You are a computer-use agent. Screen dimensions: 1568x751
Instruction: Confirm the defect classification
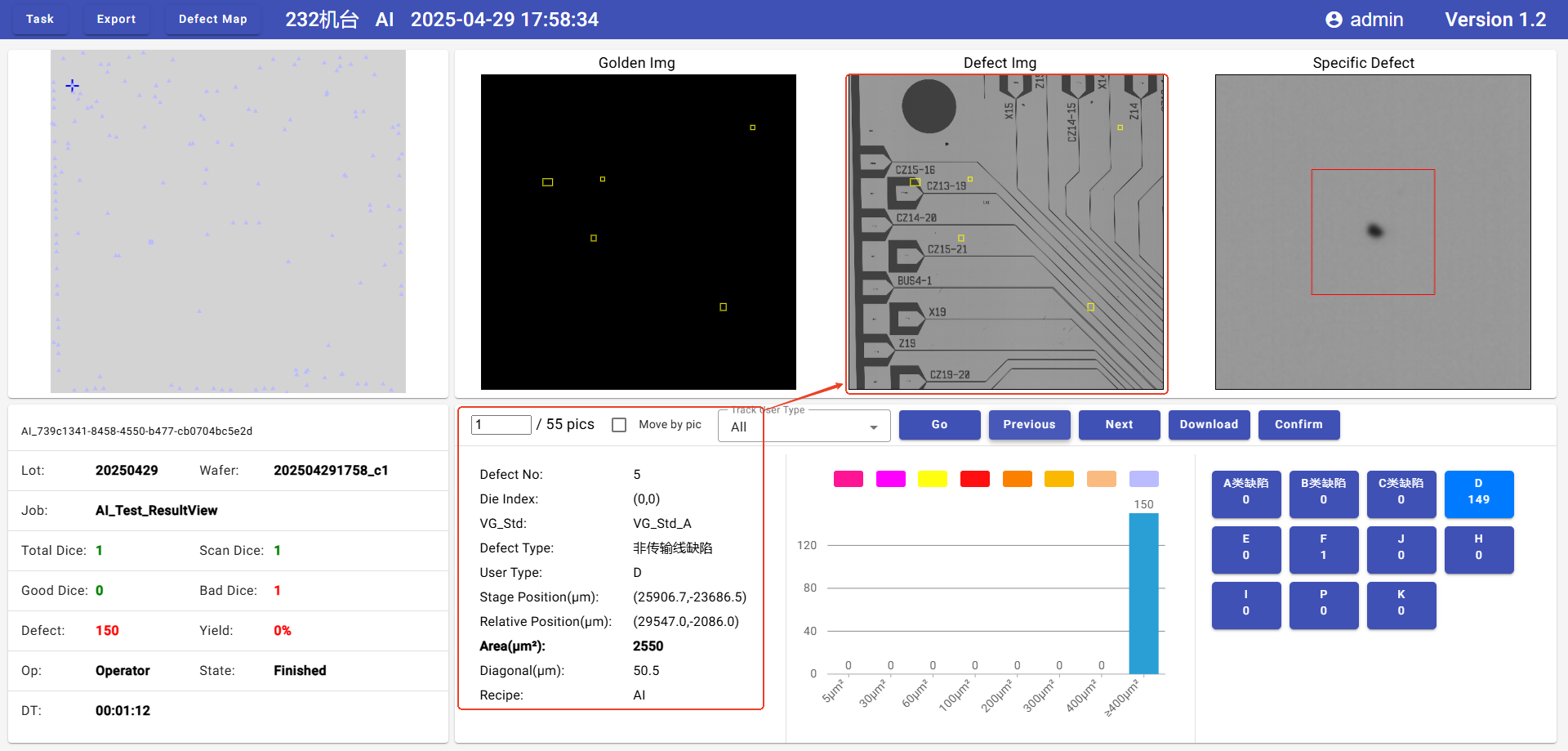point(1298,425)
